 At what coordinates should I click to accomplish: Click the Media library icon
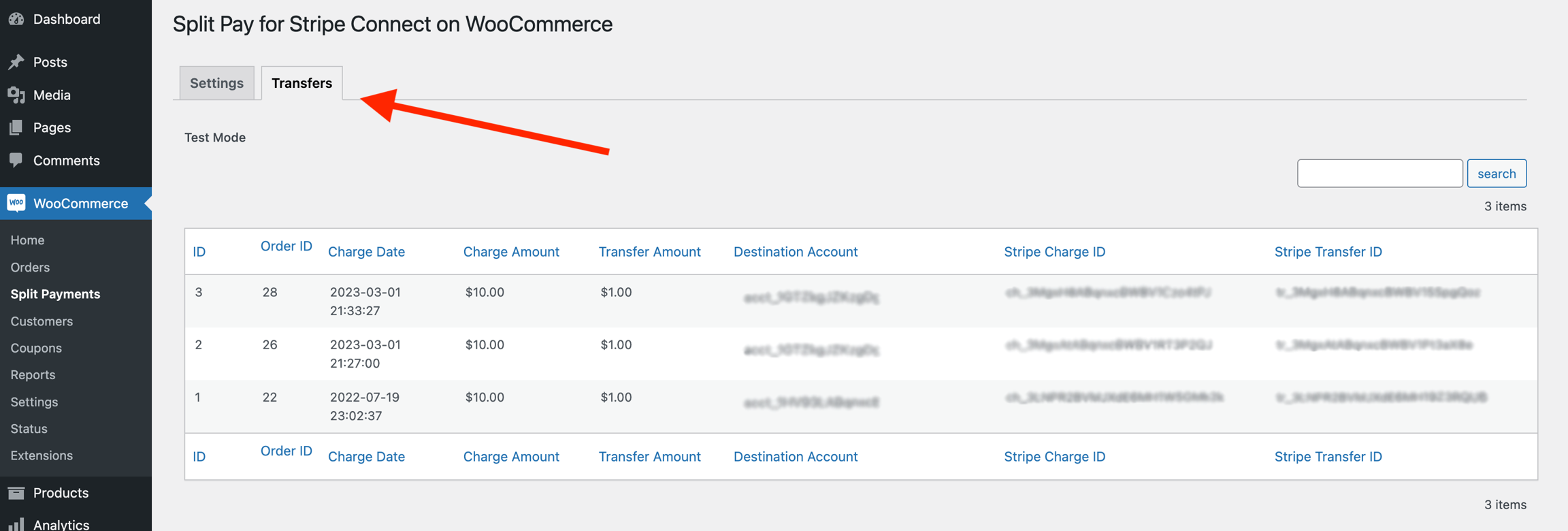coord(16,95)
